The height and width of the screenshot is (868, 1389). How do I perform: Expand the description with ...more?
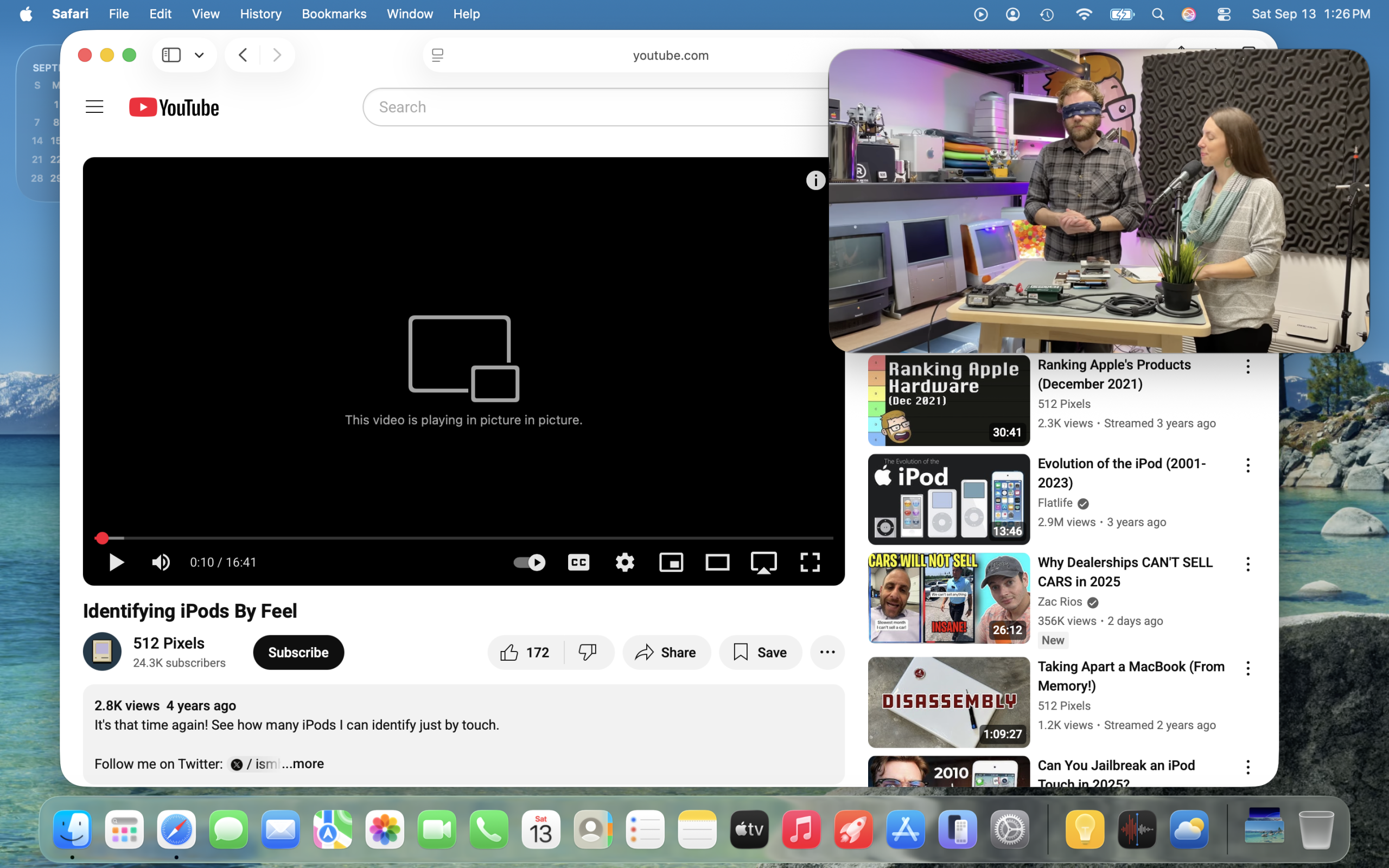pos(303,763)
